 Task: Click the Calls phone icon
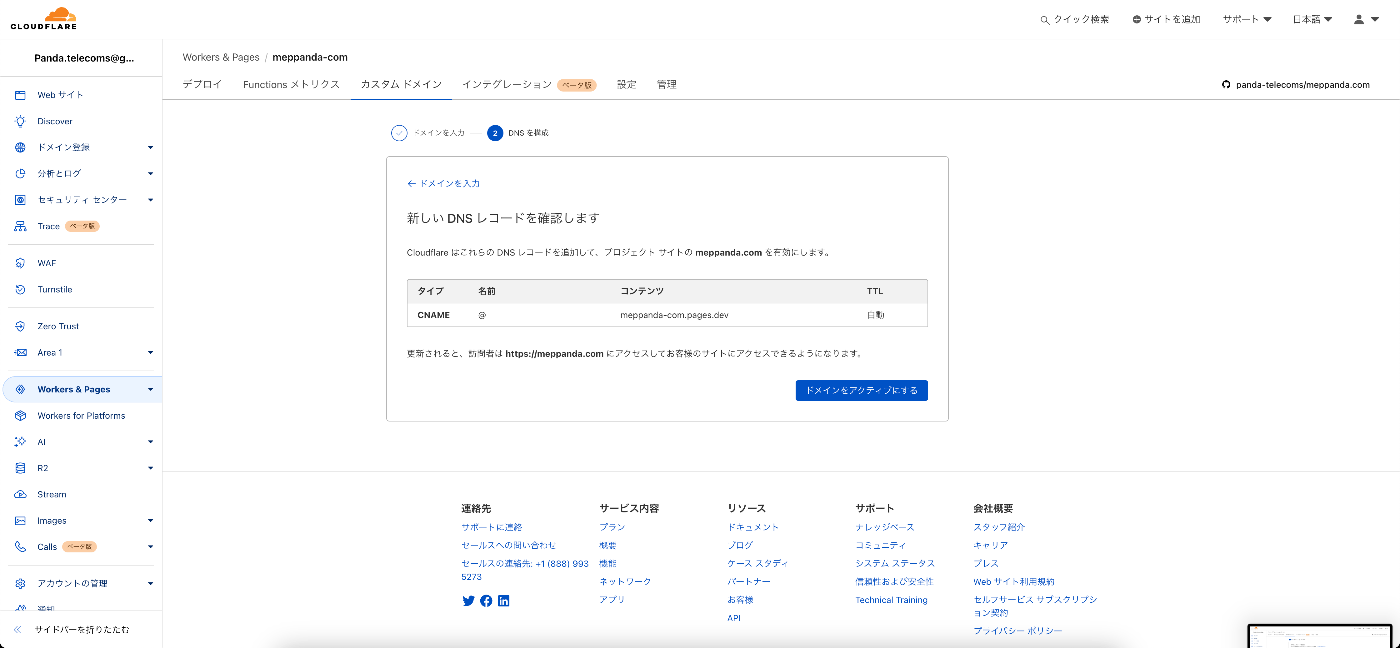click(x=20, y=547)
